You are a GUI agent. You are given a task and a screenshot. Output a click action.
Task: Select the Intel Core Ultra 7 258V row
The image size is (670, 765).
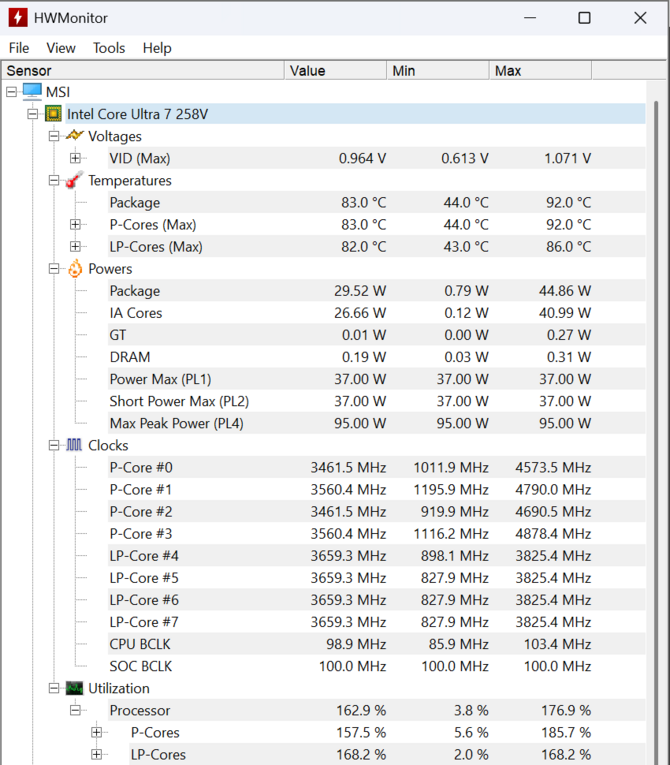[355, 114]
